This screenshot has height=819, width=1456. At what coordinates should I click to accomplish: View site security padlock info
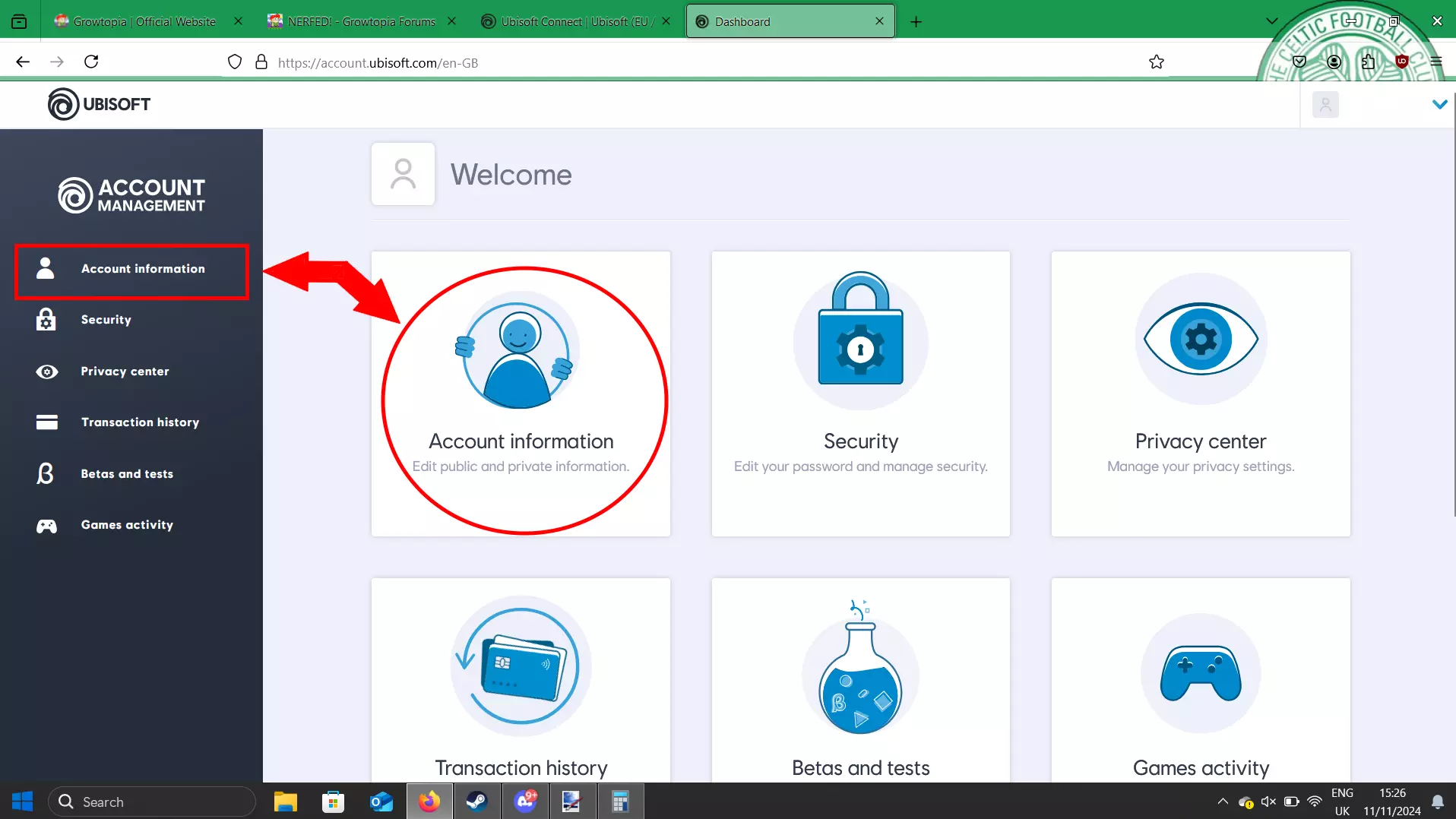[x=261, y=62]
